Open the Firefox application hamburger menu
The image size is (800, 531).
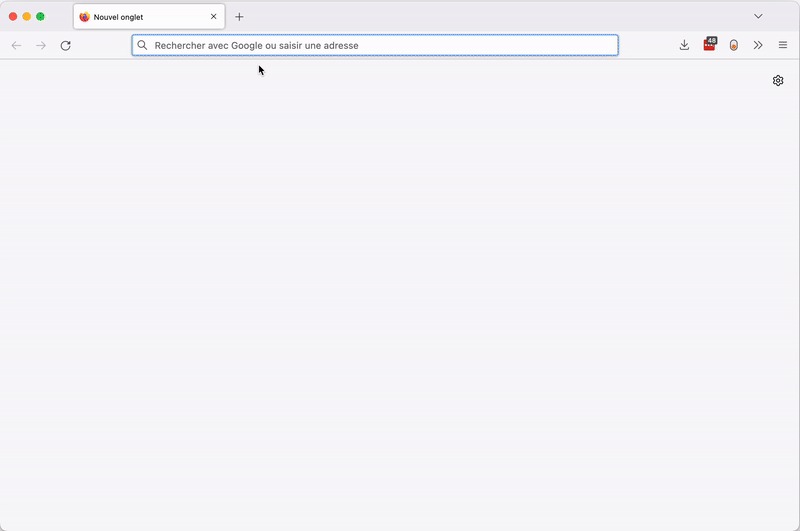tap(783, 45)
